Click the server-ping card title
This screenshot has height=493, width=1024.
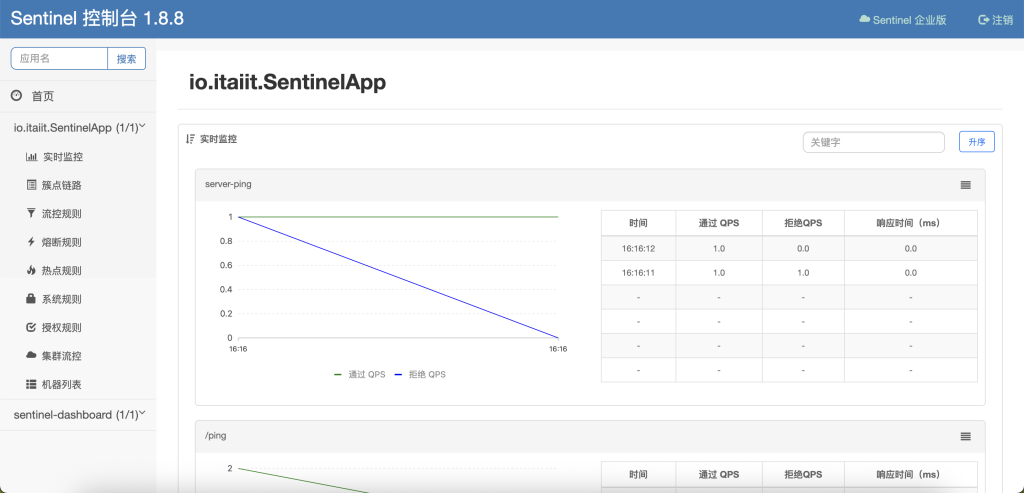[x=228, y=184]
